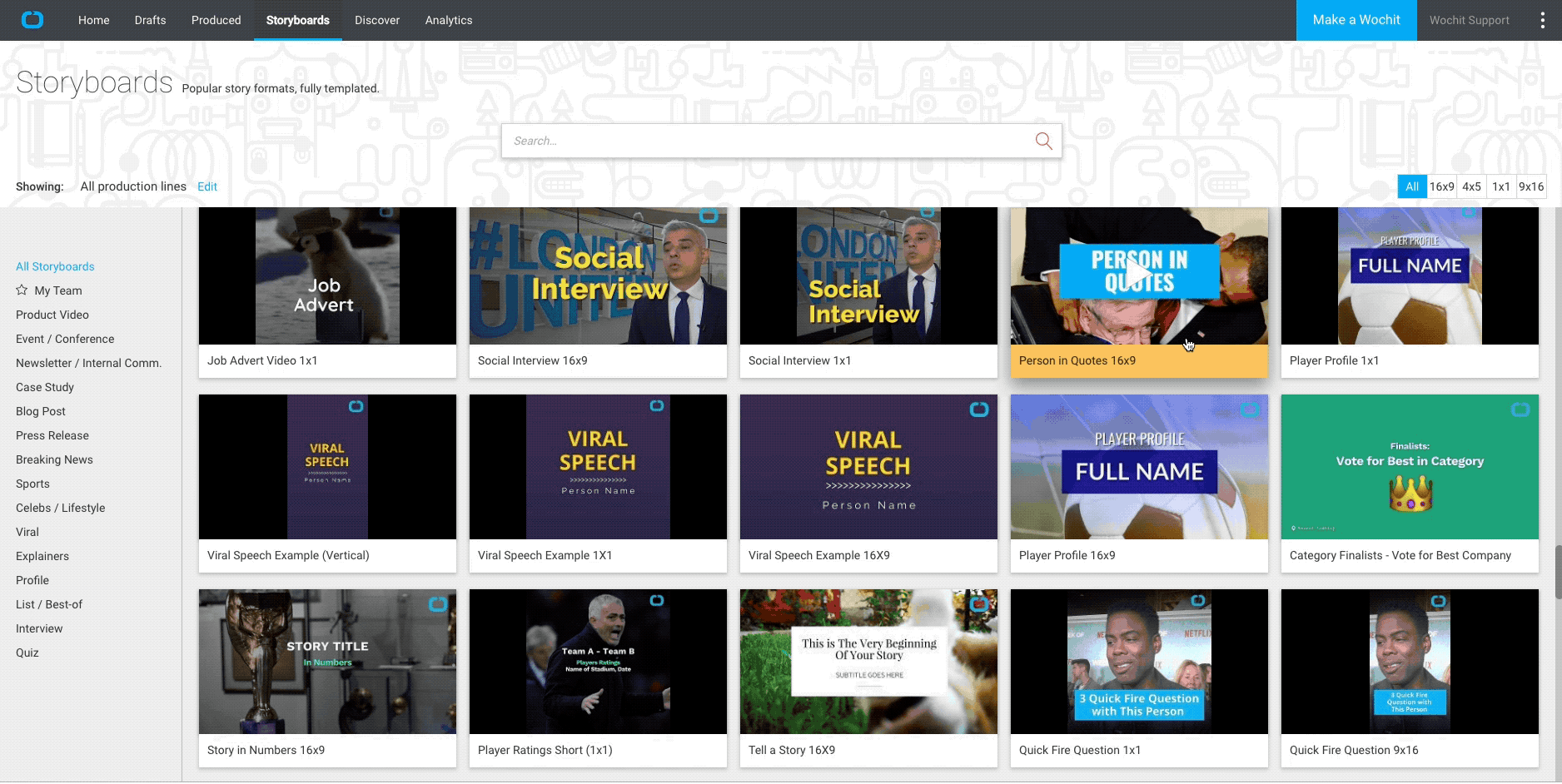The image size is (1562, 784).
Task: Open the Analytics tab
Action: click(x=449, y=20)
